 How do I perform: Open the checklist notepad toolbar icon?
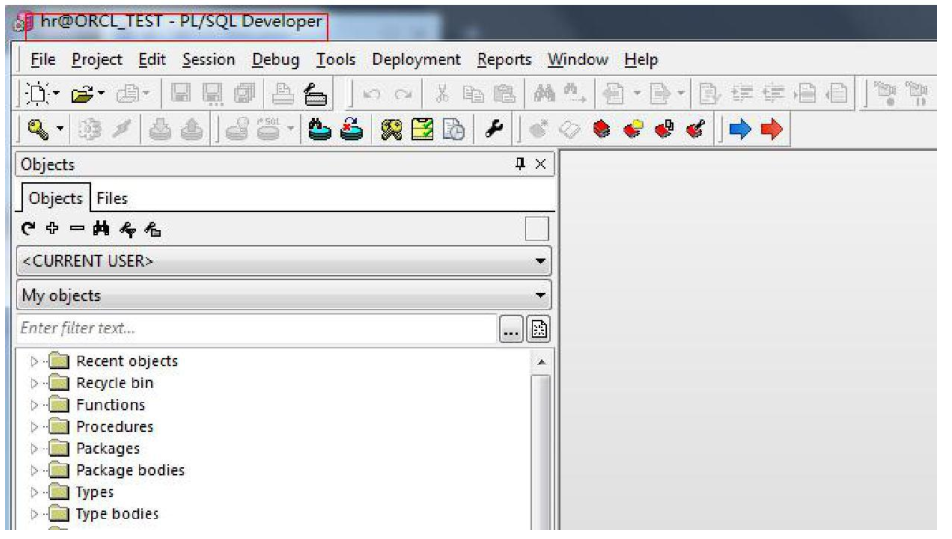(x=423, y=129)
